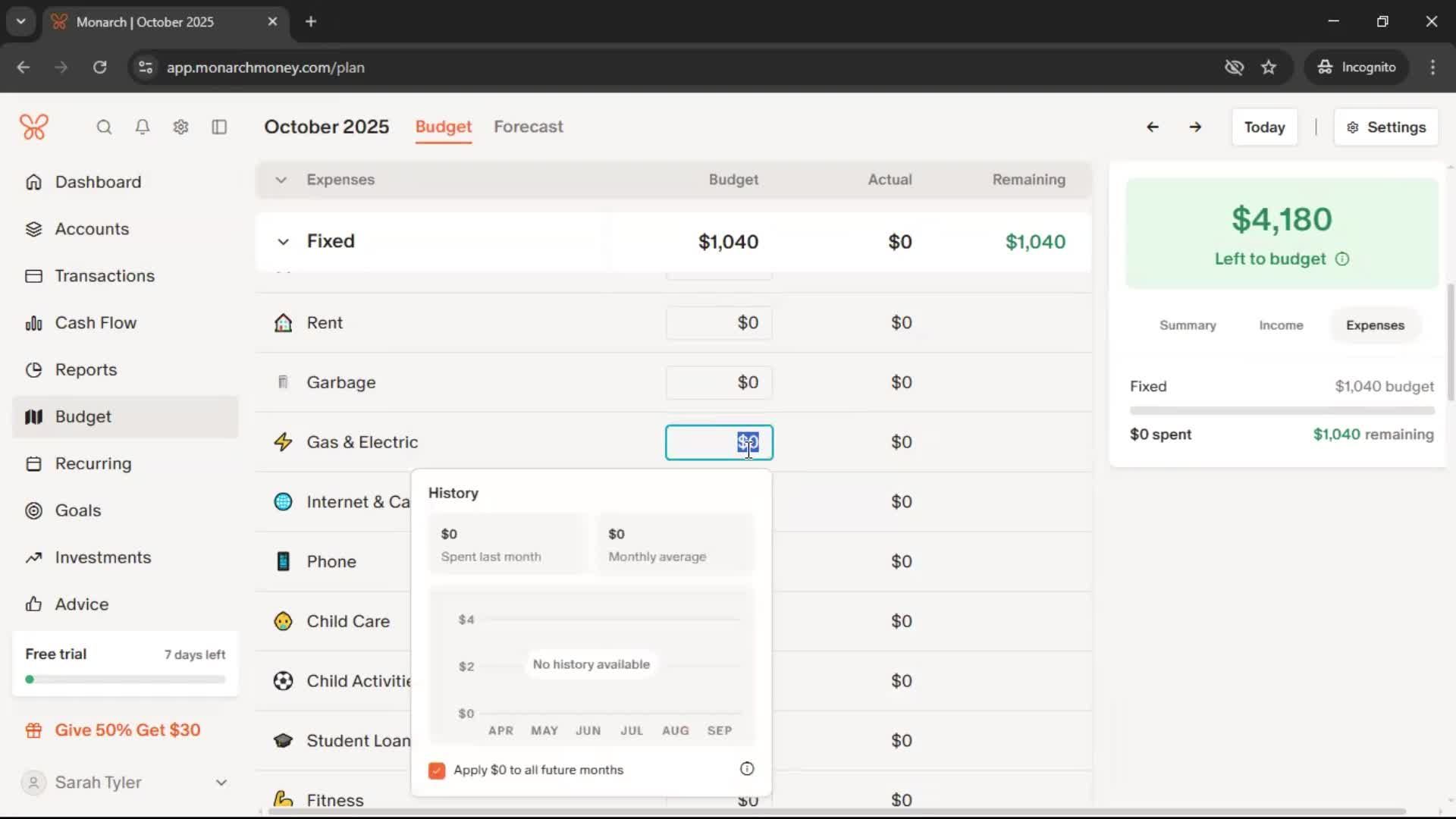Collapse the Fixed expenses group
This screenshot has height=819, width=1456.
tap(283, 242)
